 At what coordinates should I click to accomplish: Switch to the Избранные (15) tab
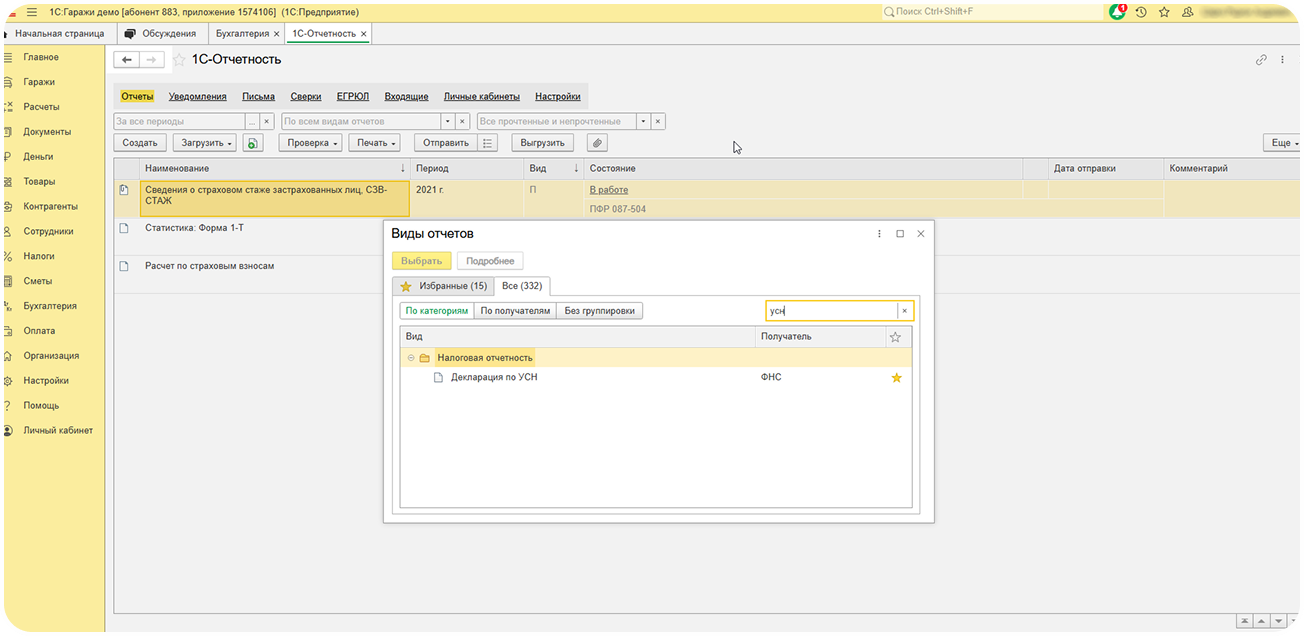click(x=443, y=286)
